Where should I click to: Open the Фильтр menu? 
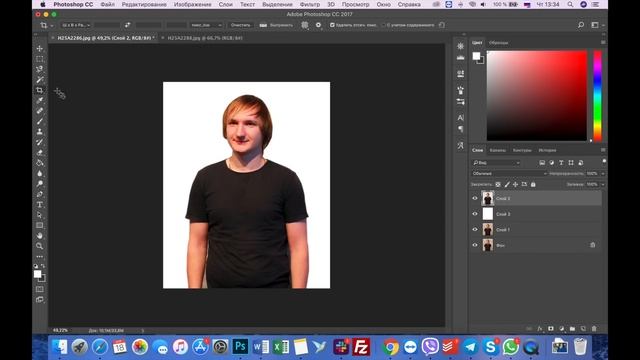(310, 4)
